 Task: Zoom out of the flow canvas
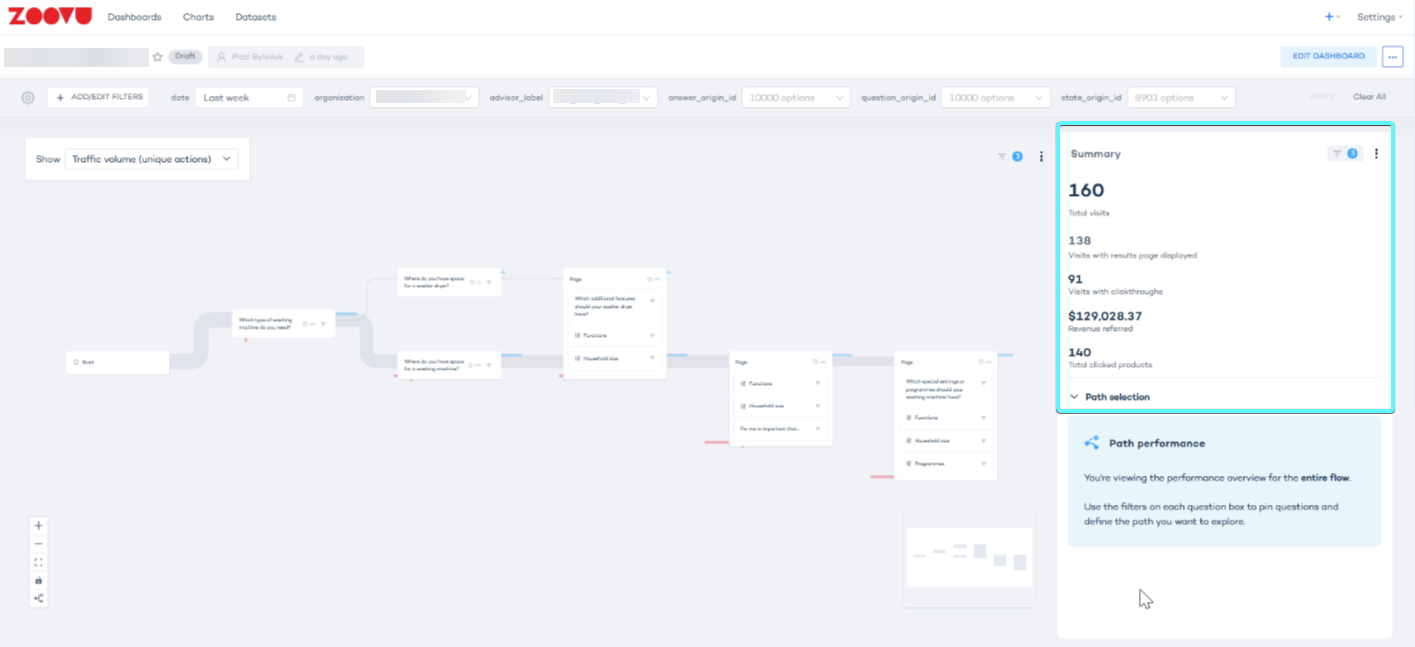(x=38, y=543)
